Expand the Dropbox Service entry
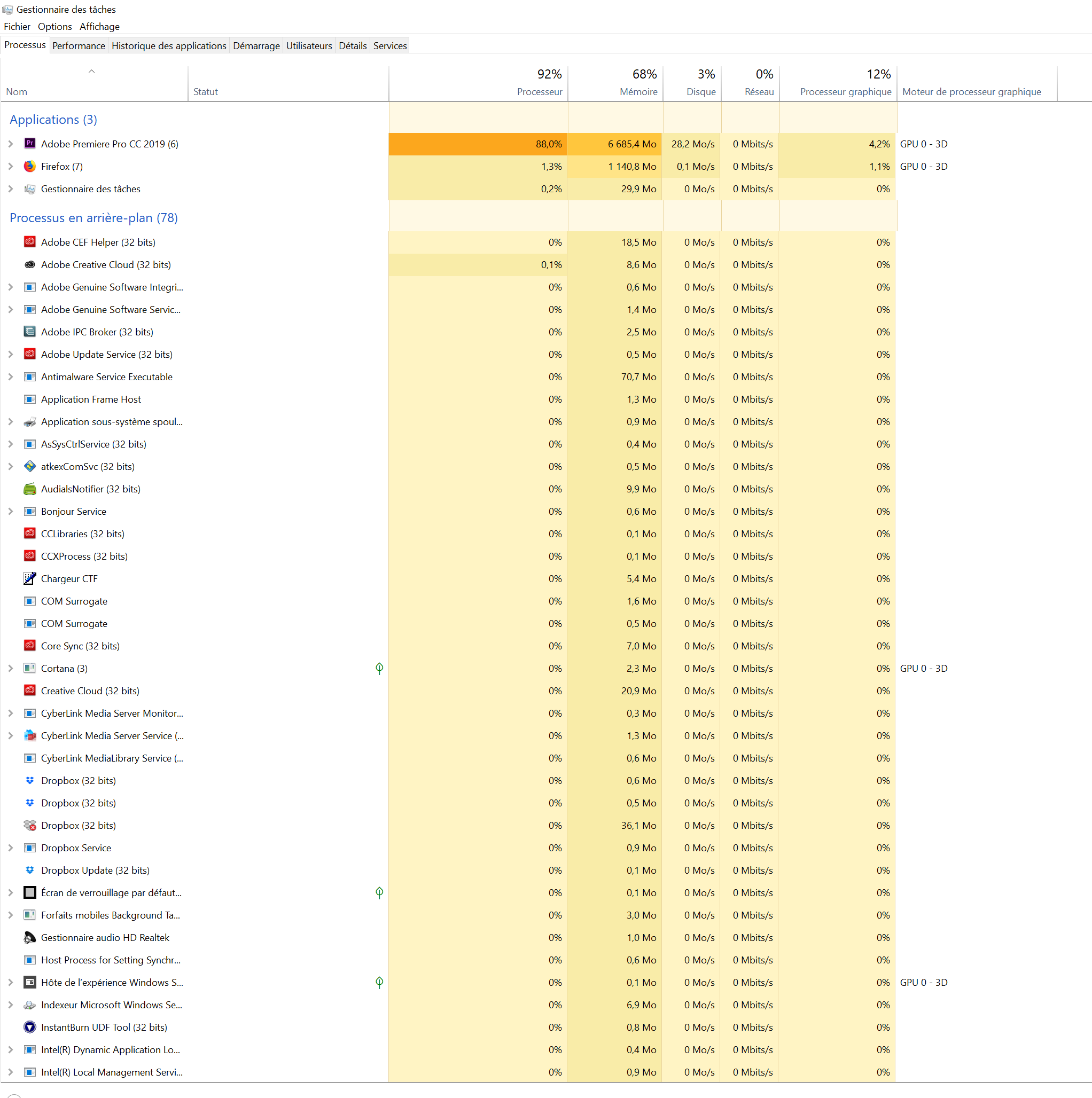The image size is (1092, 1098). point(11,848)
